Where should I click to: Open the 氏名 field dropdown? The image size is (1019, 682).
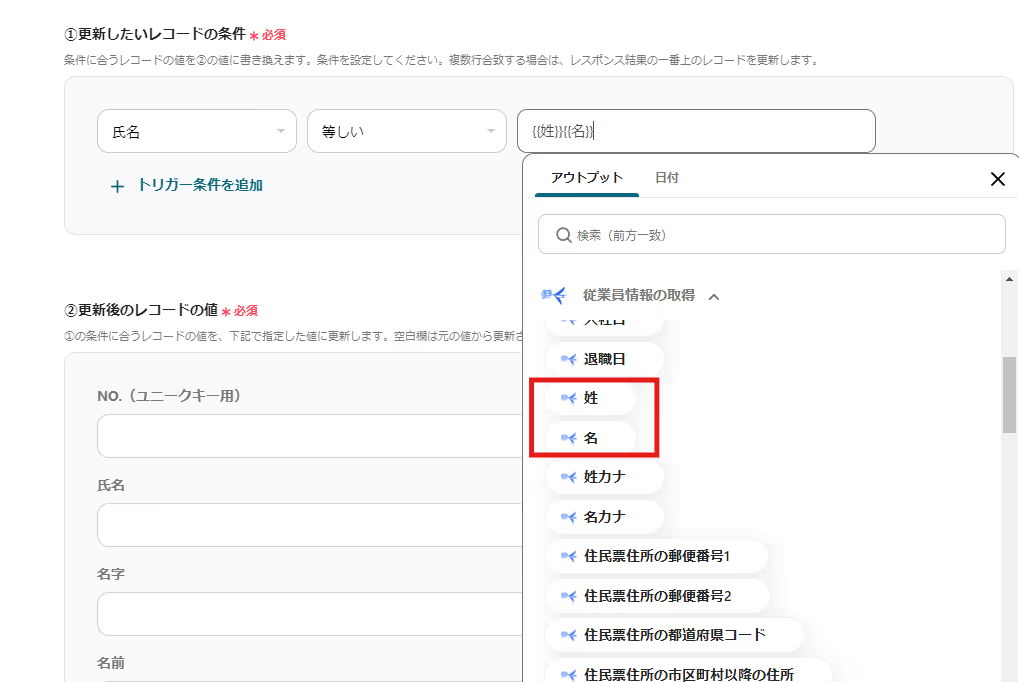pos(196,131)
